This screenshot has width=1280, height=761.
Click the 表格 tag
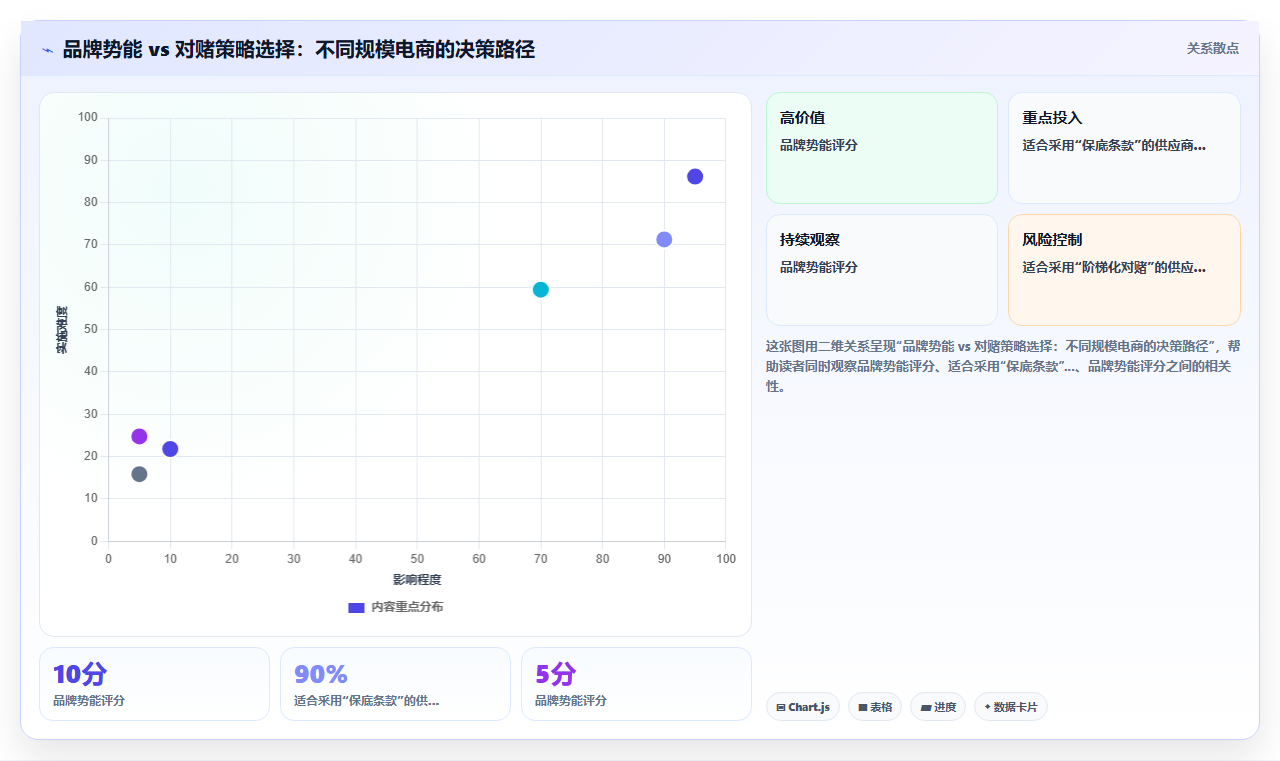[x=875, y=707]
